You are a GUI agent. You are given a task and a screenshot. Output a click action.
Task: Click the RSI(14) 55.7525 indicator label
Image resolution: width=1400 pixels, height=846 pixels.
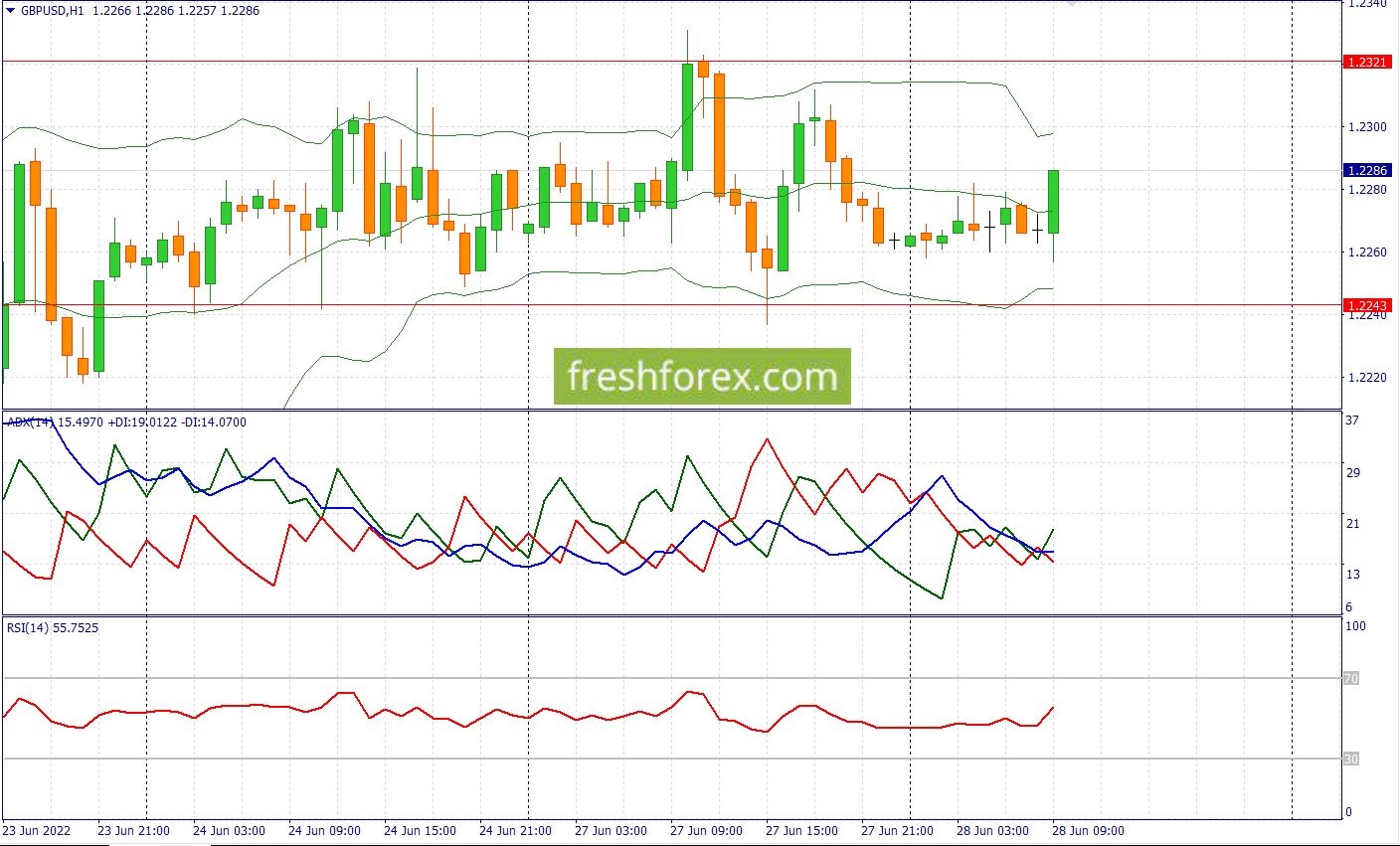tap(53, 628)
